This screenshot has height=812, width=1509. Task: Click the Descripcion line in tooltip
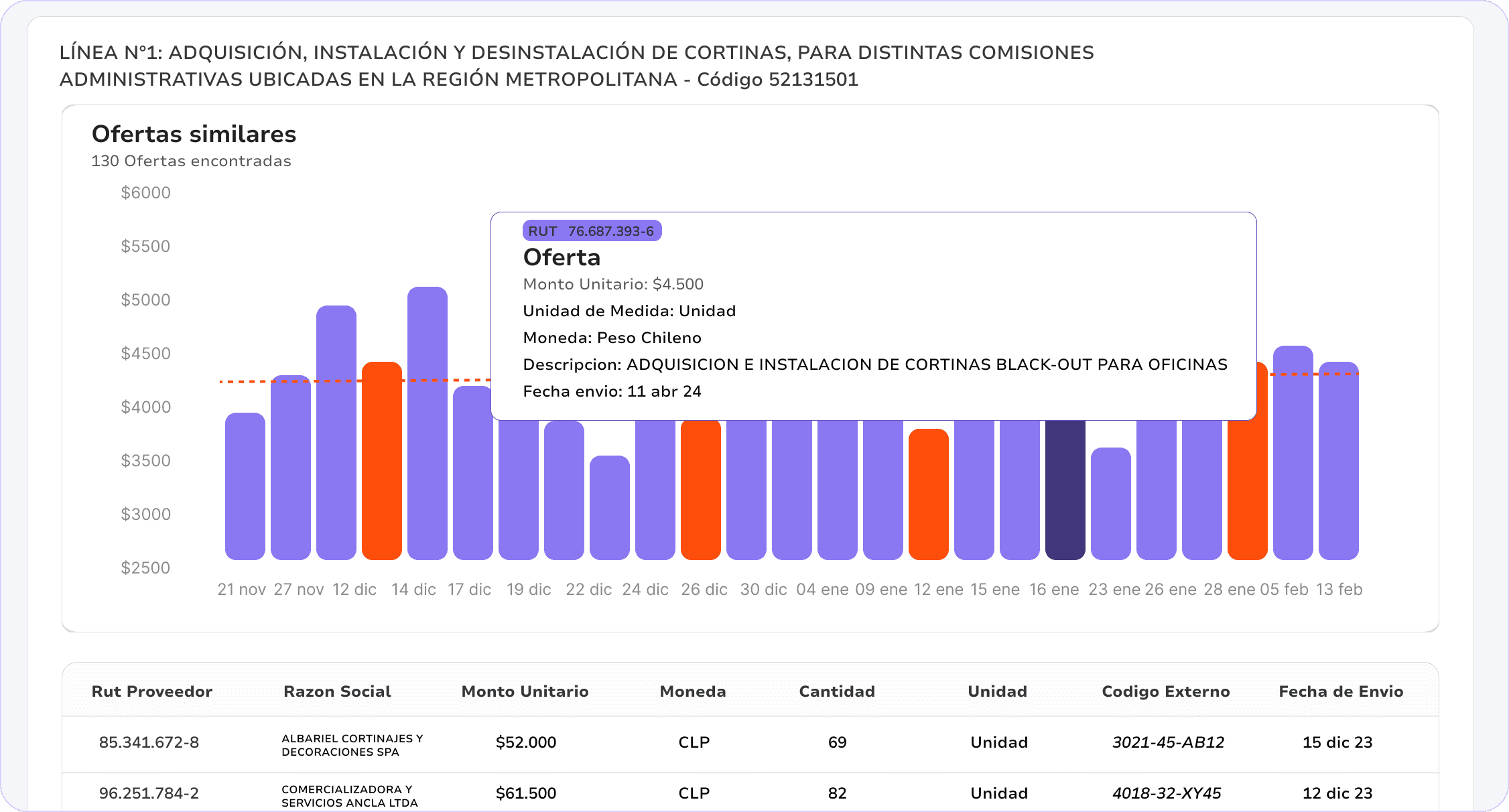coord(875,364)
